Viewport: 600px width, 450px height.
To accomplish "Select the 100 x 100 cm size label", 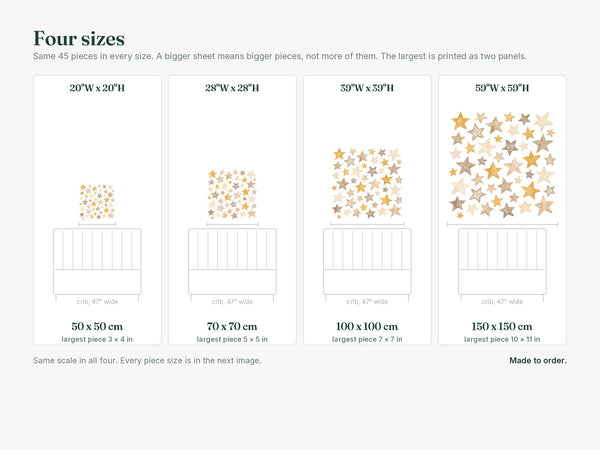I will point(367,326).
